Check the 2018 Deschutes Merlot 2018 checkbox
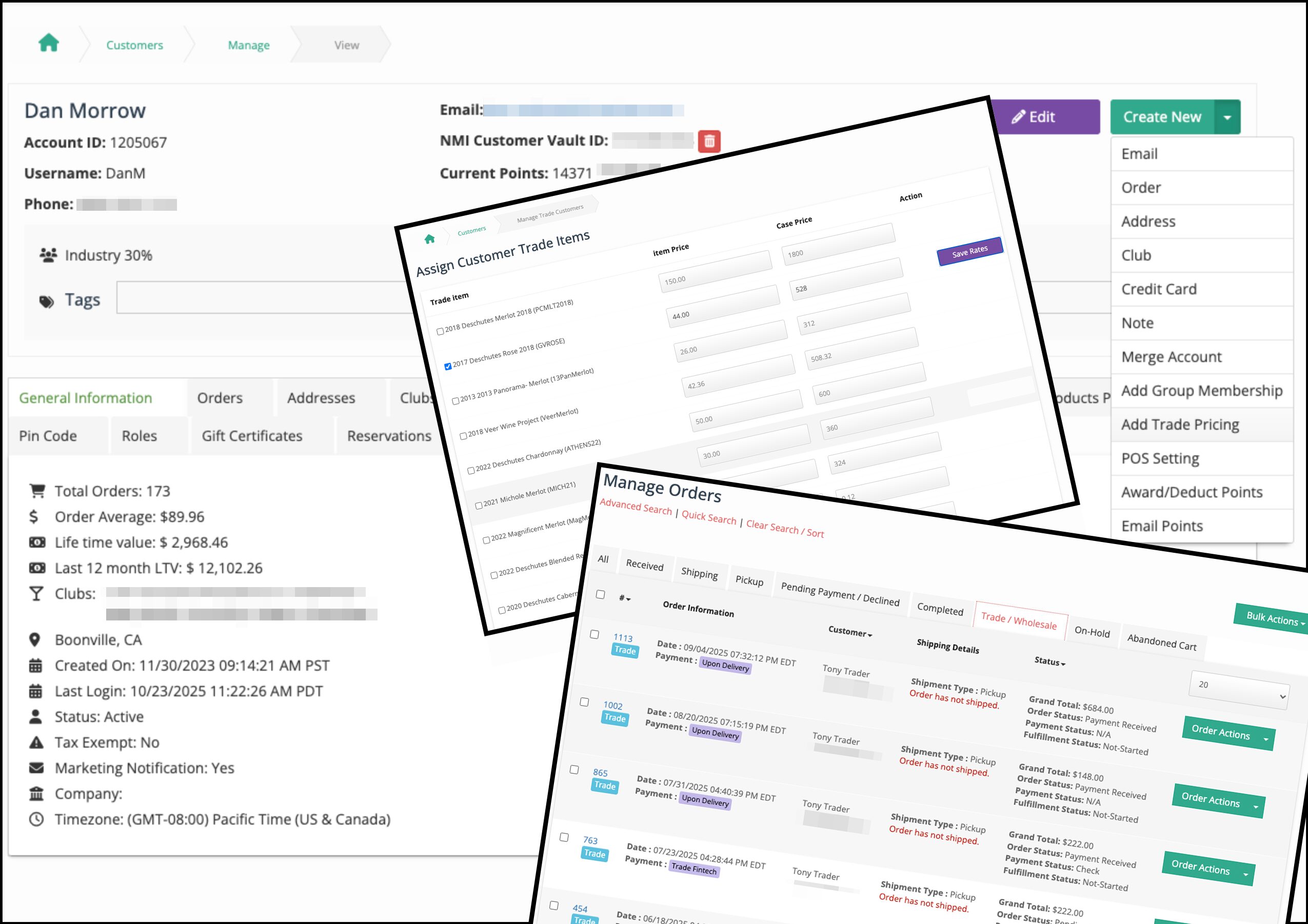Screen dimensions: 1308x924 [x=441, y=331]
